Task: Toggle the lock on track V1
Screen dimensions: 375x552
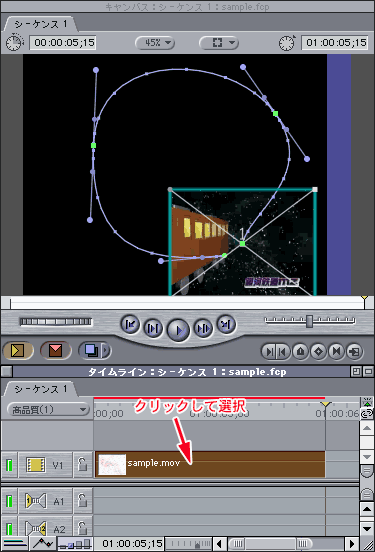Action: pyautogui.click(x=82, y=465)
